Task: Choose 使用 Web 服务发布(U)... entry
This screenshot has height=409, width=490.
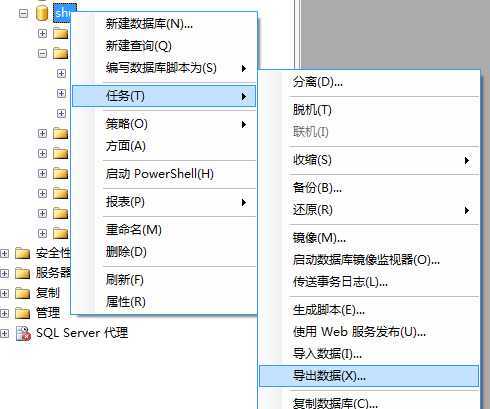Action: coord(369,332)
